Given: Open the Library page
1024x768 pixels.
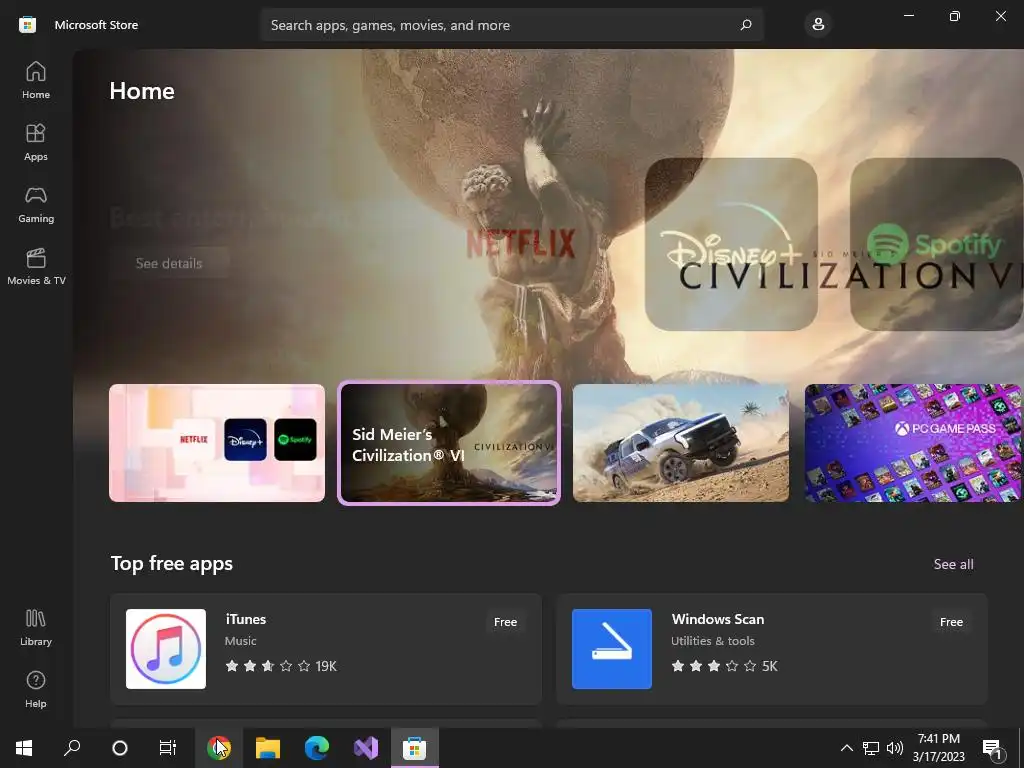Looking at the screenshot, I should tap(36, 628).
